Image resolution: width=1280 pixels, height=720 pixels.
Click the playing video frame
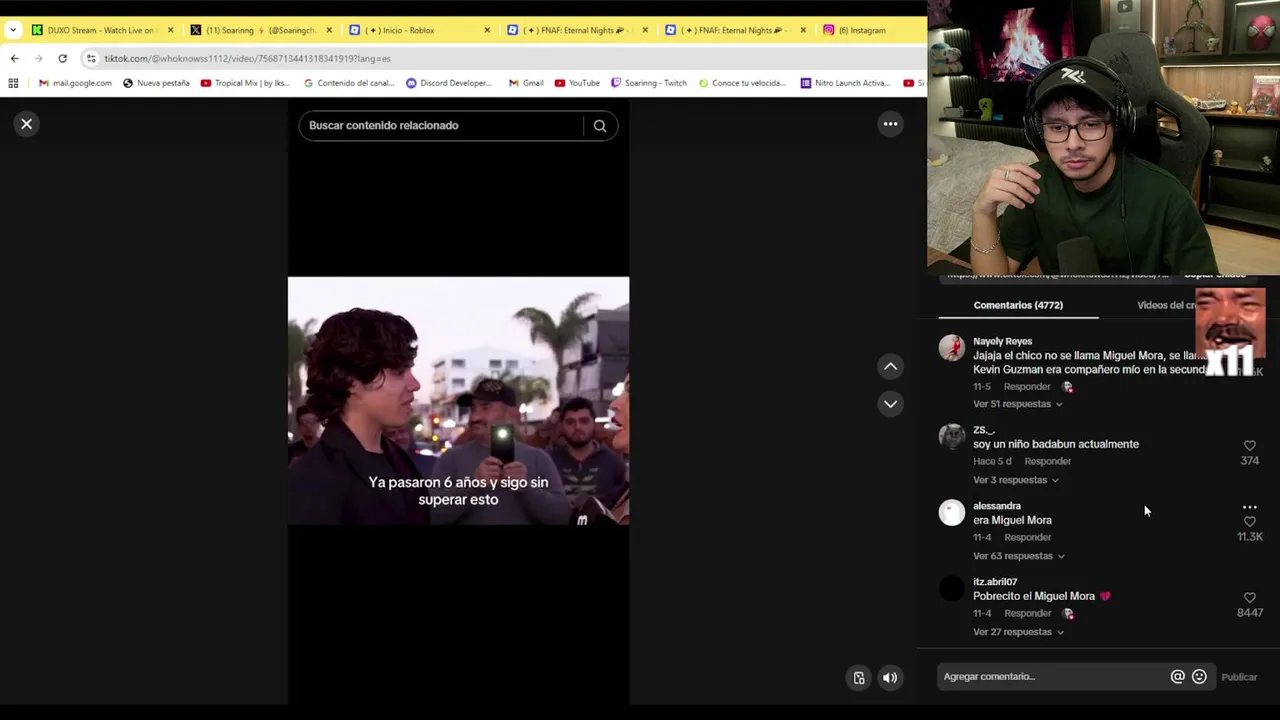click(x=458, y=401)
